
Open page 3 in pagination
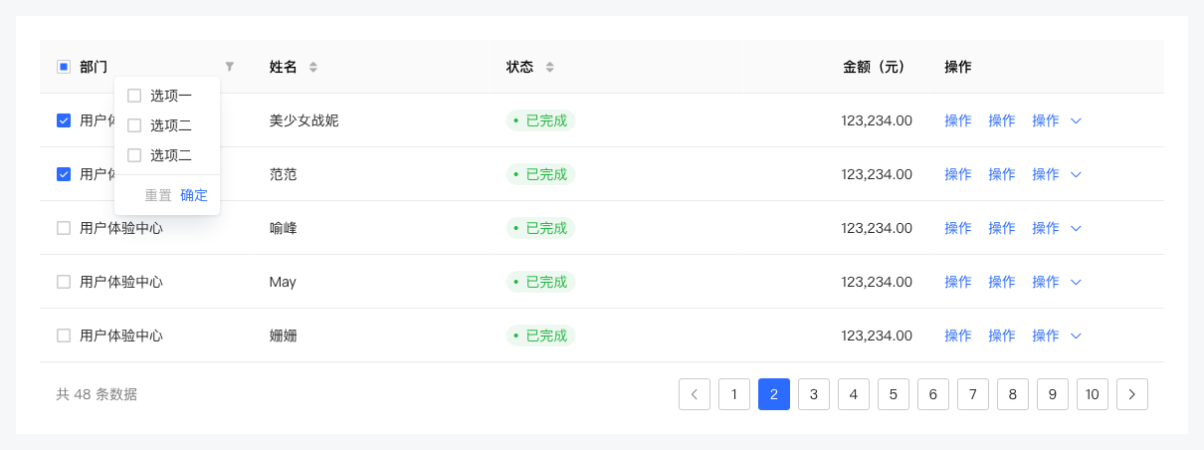[813, 394]
